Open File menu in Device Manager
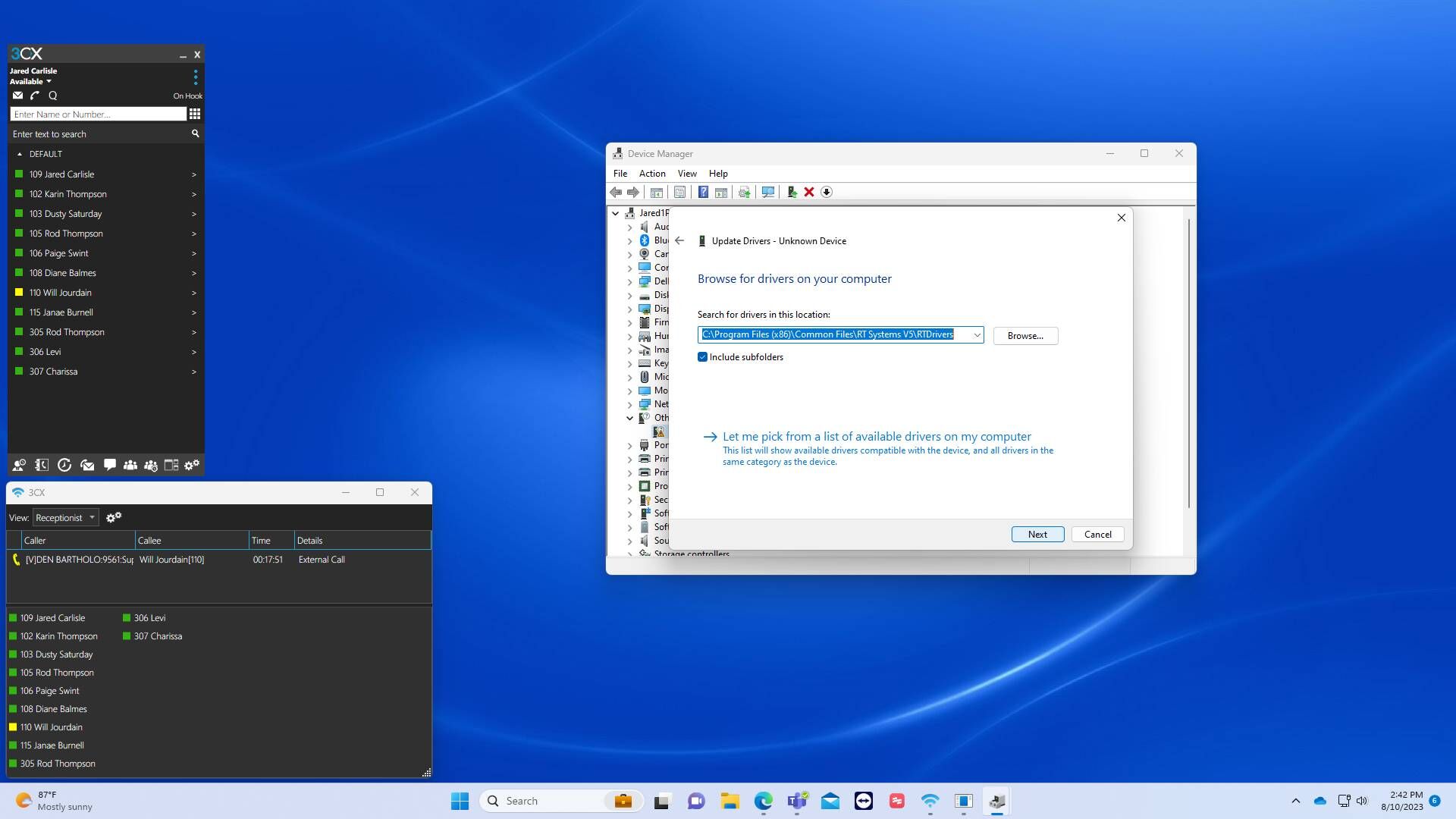This screenshot has height=819, width=1456. click(620, 174)
